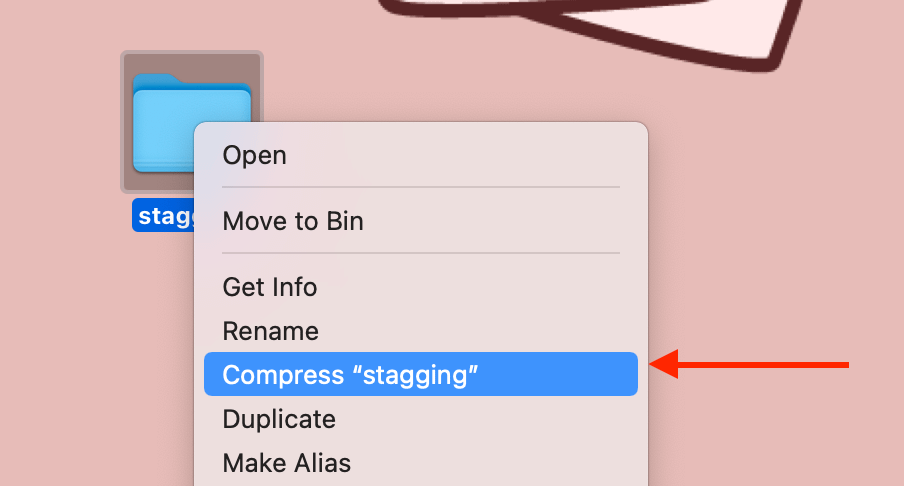Viewport: 904px width, 486px height.
Task: Make a copy using the Duplicate entry
Action: [x=278, y=419]
